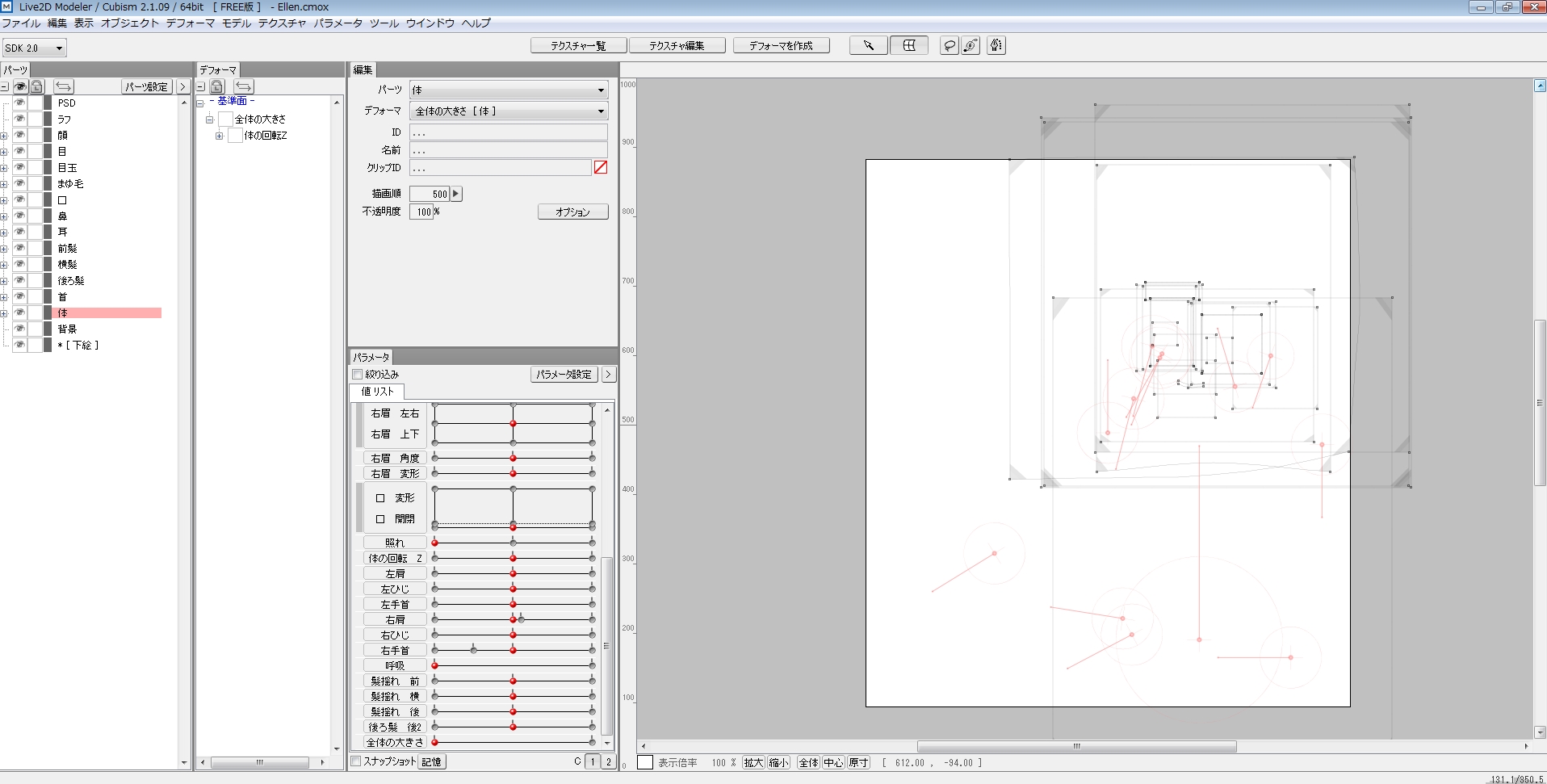The image size is (1547, 784).
Task: Click the canvas background color swatch
Action: 645,762
